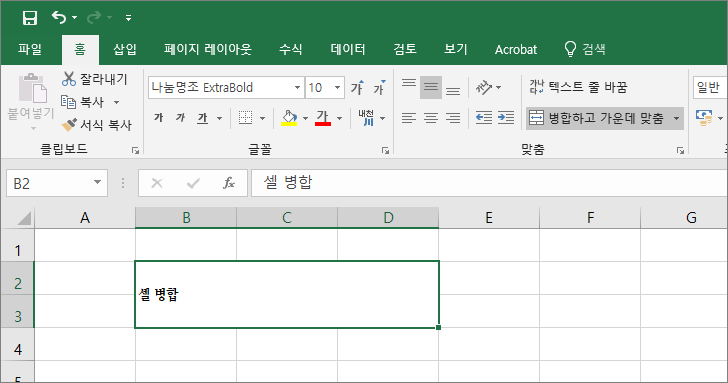This screenshot has height=383, width=728.
Task: Click 텍스트 줄 바꿈 wrap text button
Action: tap(578, 87)
